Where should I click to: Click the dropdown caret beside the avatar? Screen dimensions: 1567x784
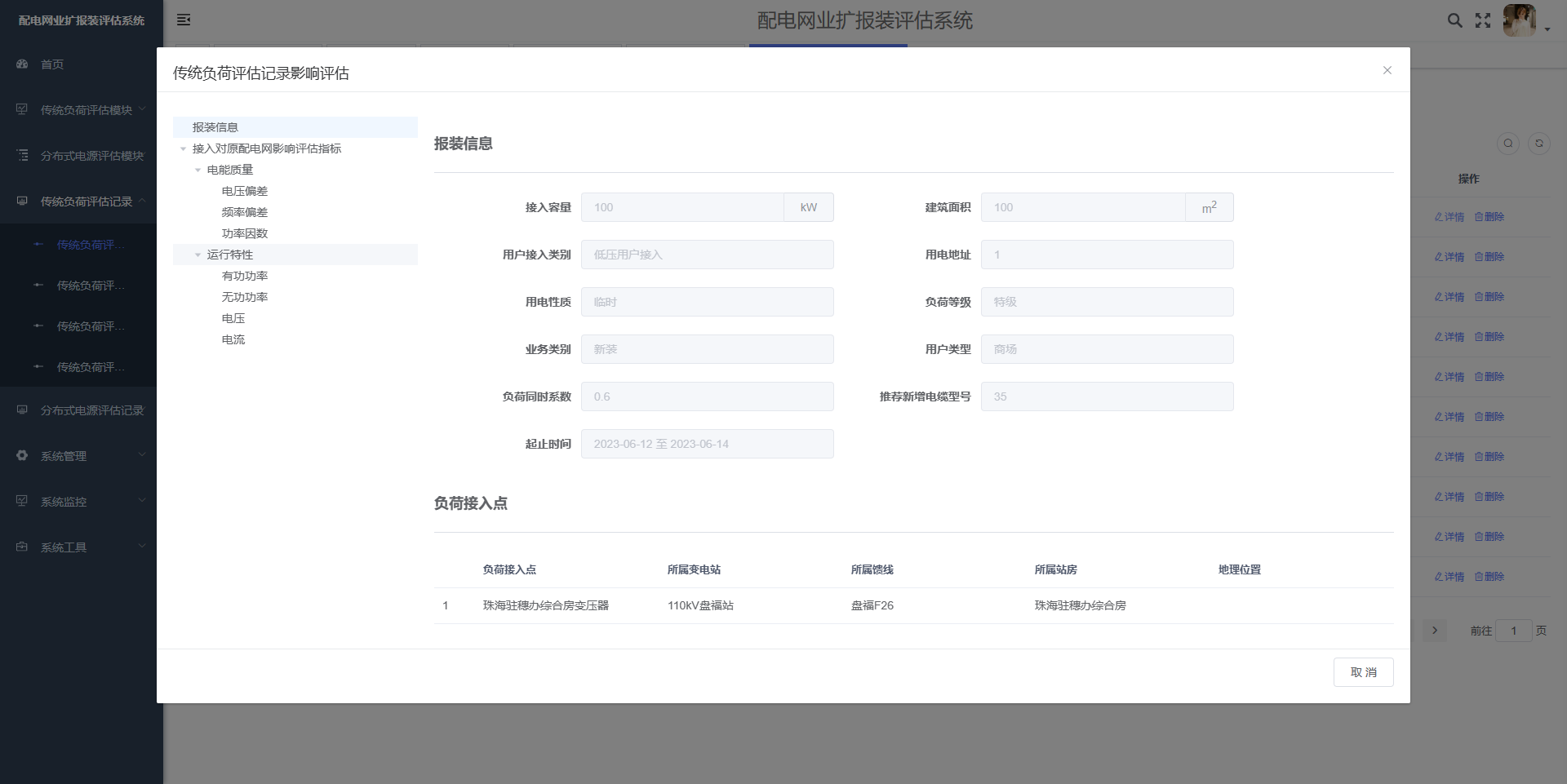[1547, 29]
